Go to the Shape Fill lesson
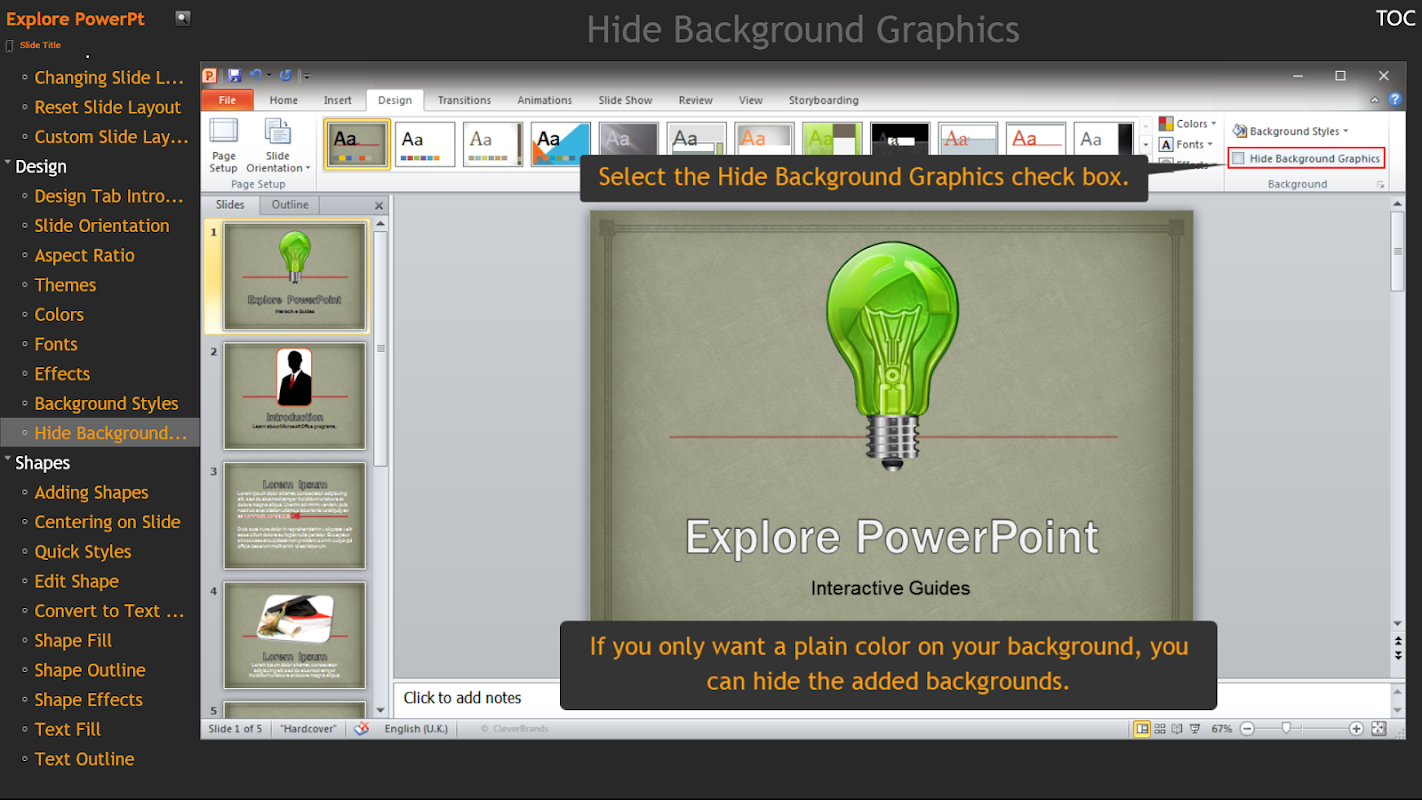This screenshot has width=1422, height=800. pos(73,640)
